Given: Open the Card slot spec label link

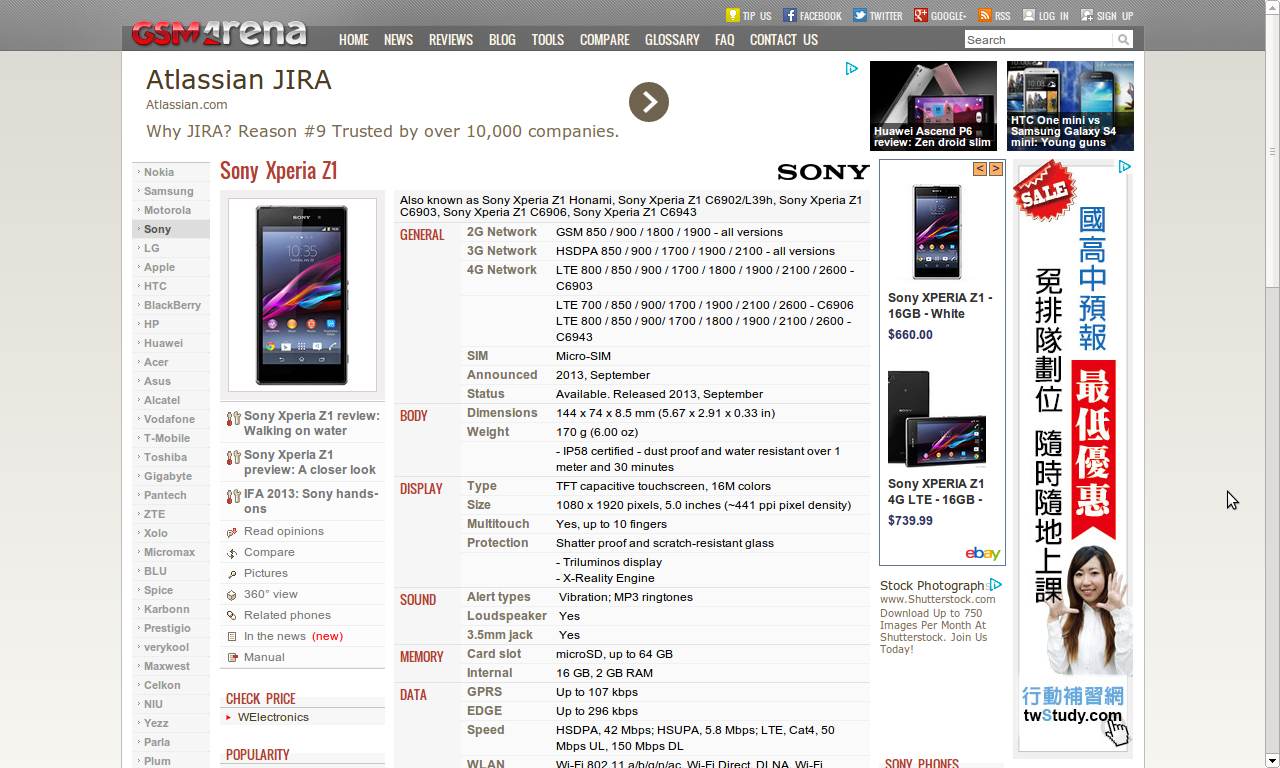Looking at the screenshot, I should (x=494, y=654).
